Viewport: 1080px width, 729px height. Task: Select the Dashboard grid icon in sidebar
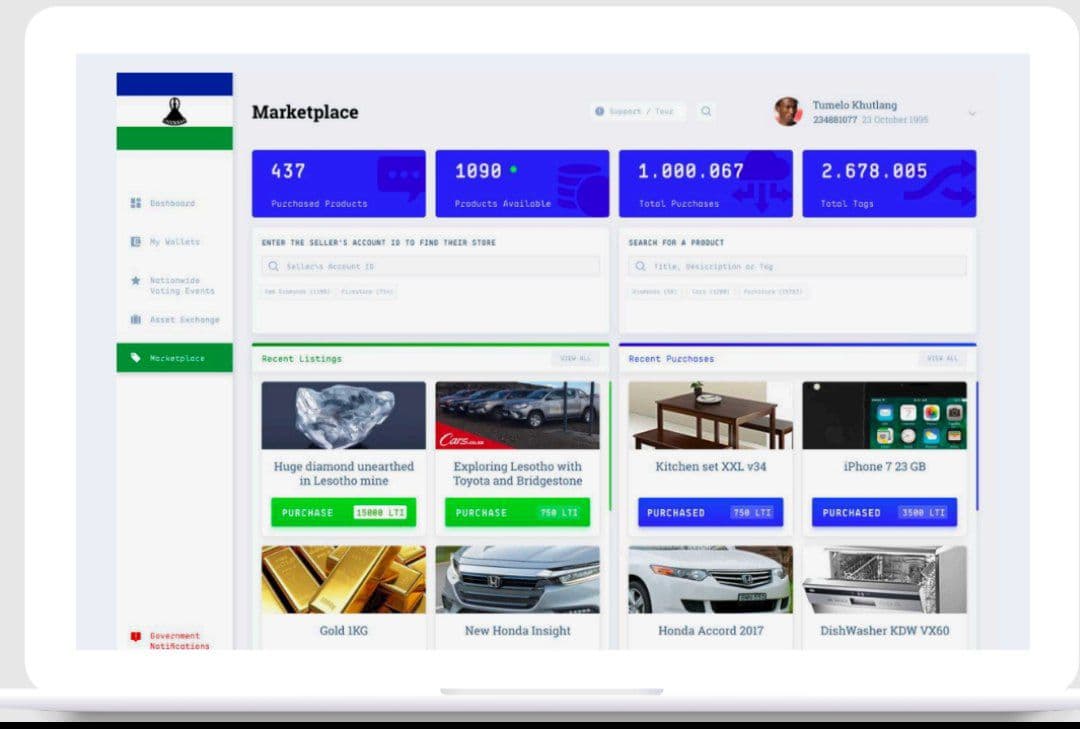[135, 203]
